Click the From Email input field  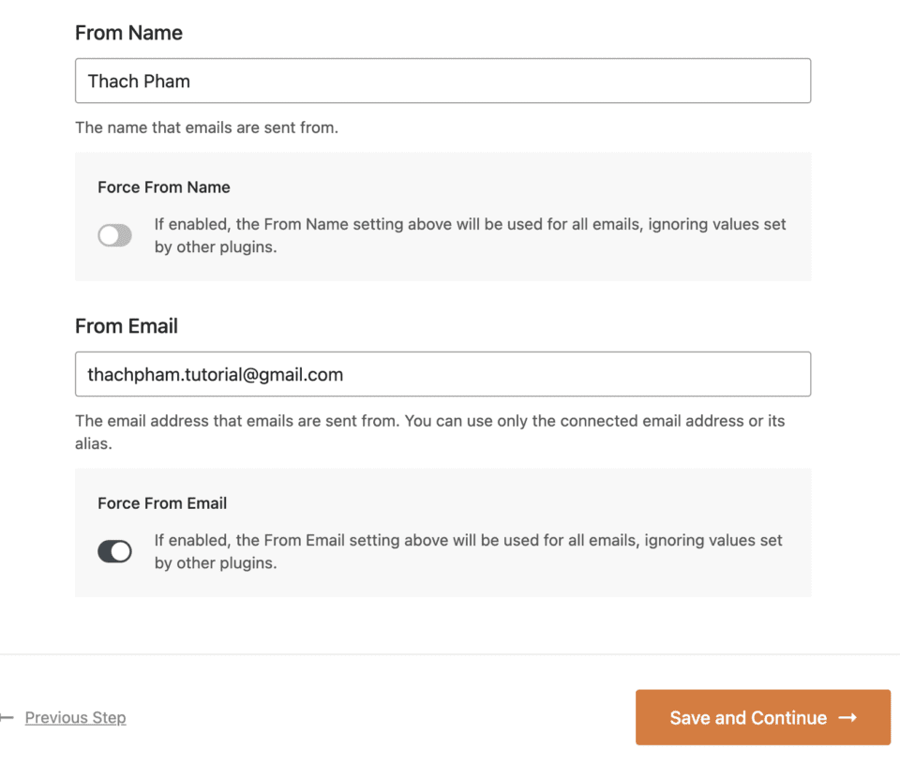[443, 374]
